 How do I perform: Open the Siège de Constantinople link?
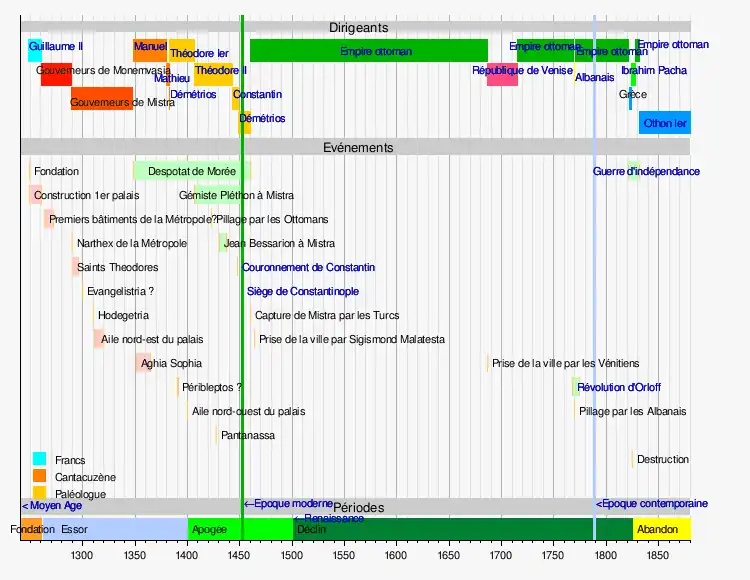(x=302, y=292)
